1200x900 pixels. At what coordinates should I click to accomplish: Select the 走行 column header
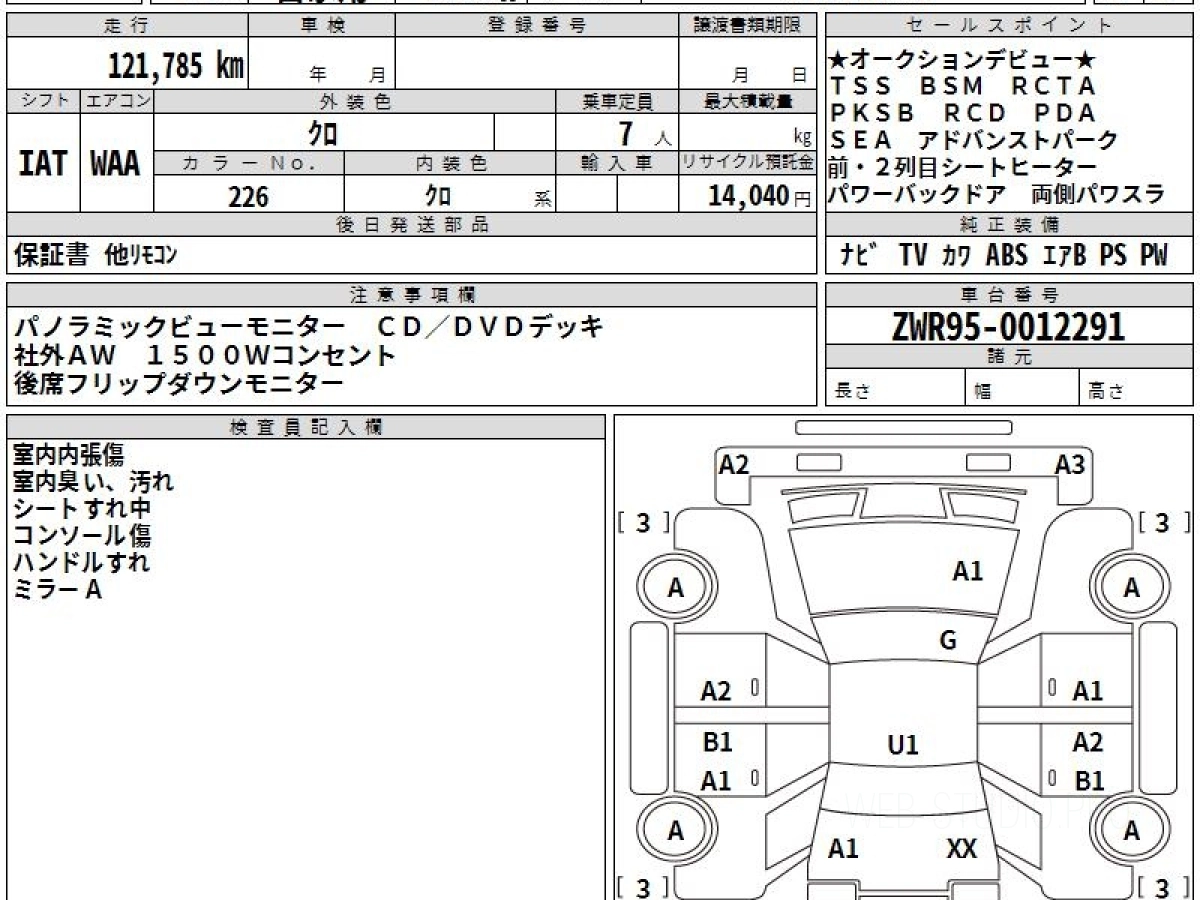pos(127,26)
